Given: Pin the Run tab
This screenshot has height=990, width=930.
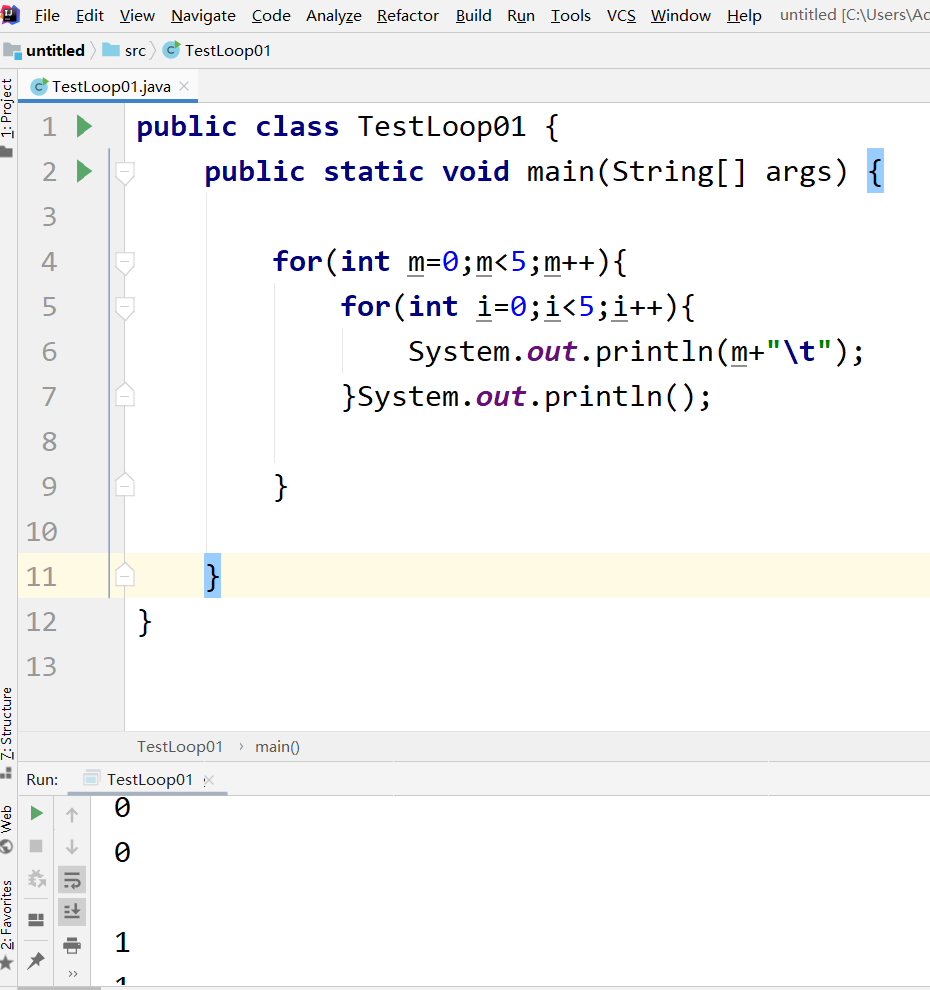Looking at the screenshot, I should point(36,960).
